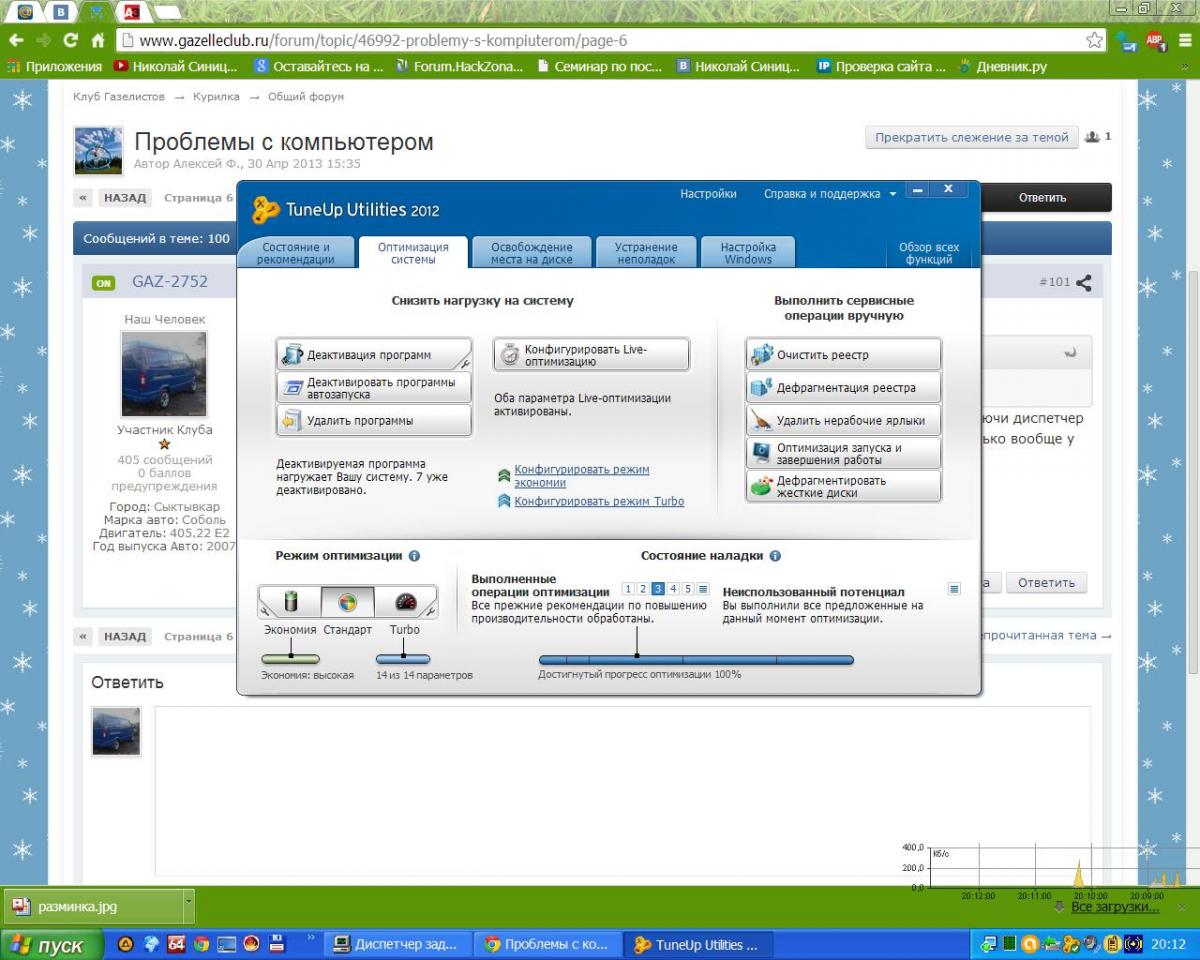Image resolution: width=1200 pixels, height=960 pixels.
Task: Open the Состояние и рекомендации tab
Action: click(x=296, y=253)
